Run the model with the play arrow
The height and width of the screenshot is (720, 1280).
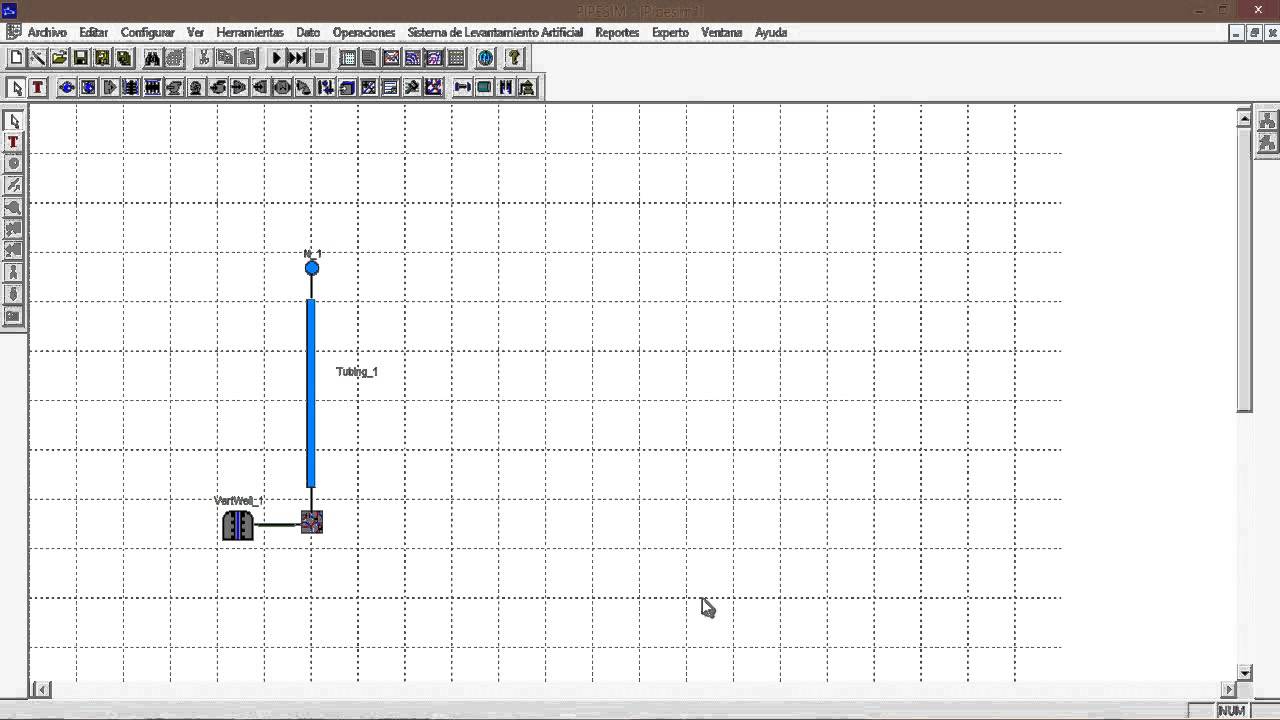point(276,58)
